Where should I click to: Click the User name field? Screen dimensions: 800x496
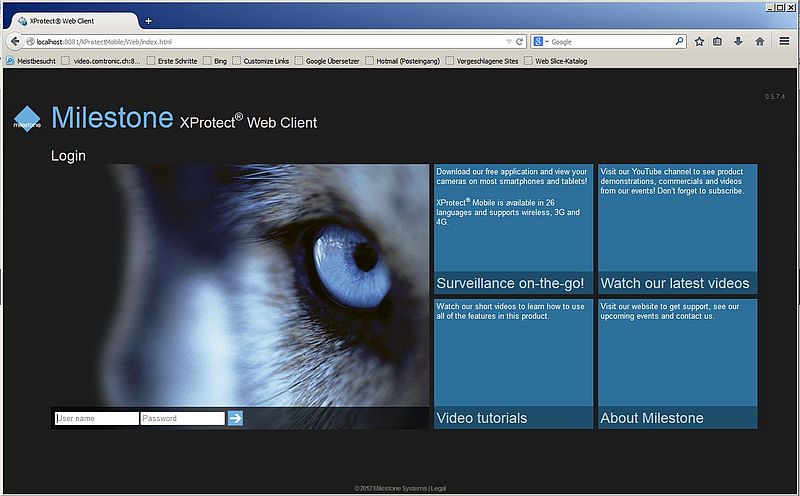(96, 418)
